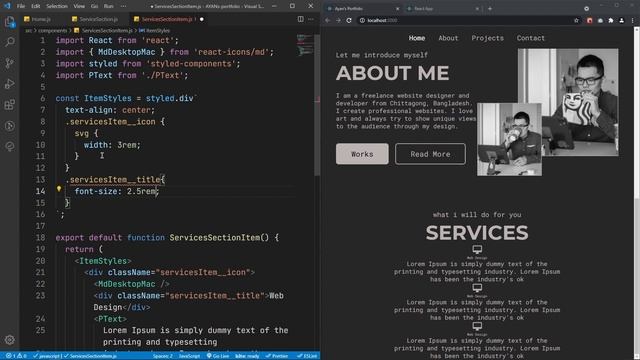The width and height of the screenshot is (640, 360).
Task: Click the code minimap in the editor
Action: [x=304, y=45]
